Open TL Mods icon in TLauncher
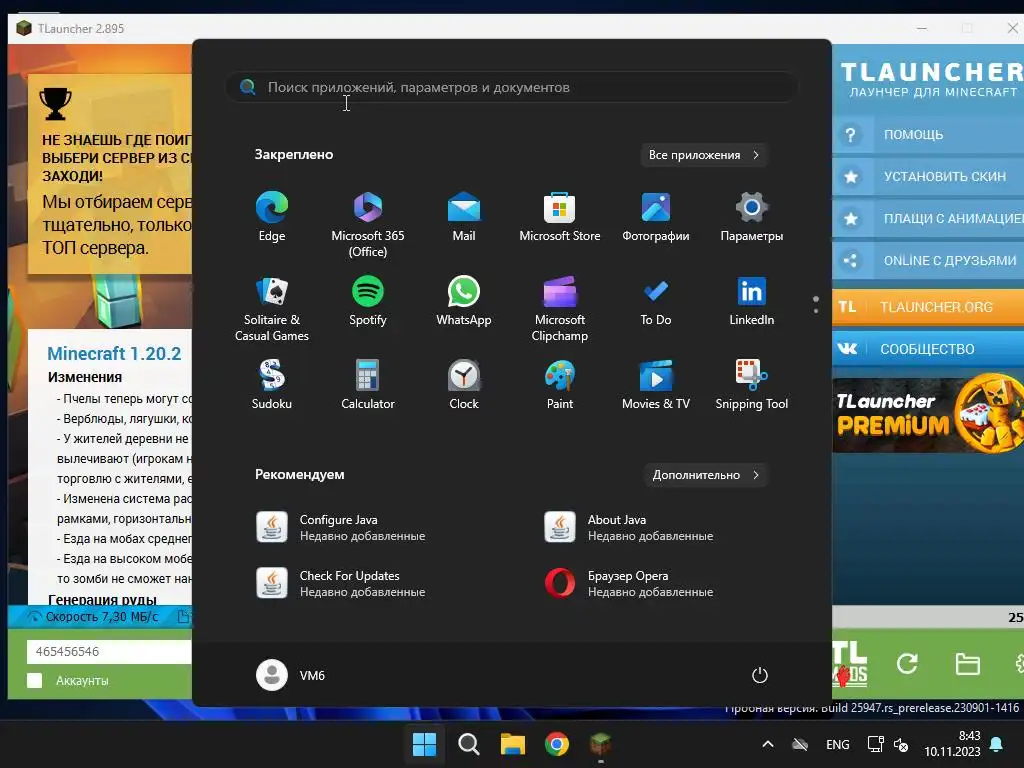 [850, 664]
